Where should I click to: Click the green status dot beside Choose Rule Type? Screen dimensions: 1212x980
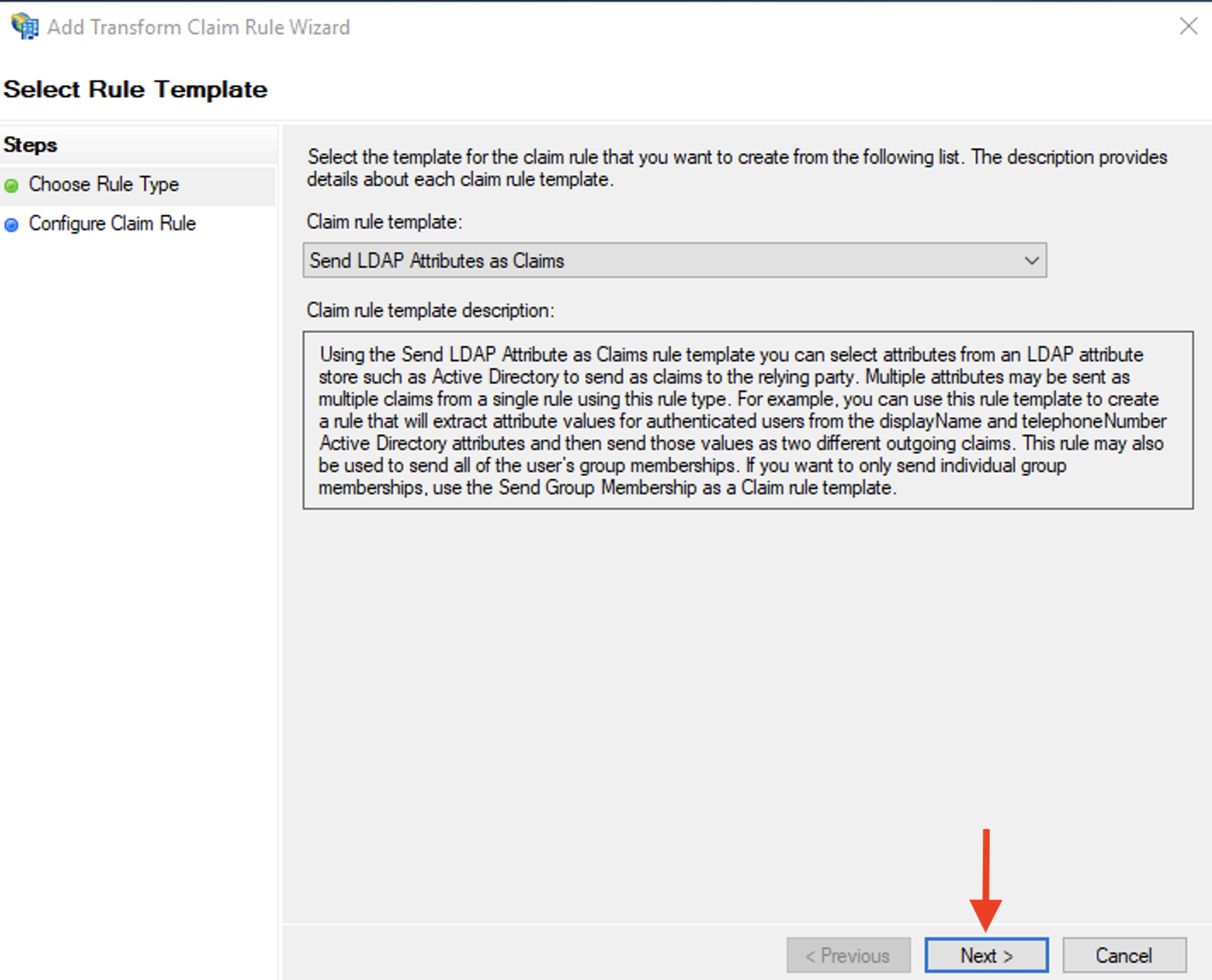(x=13, y=185)
